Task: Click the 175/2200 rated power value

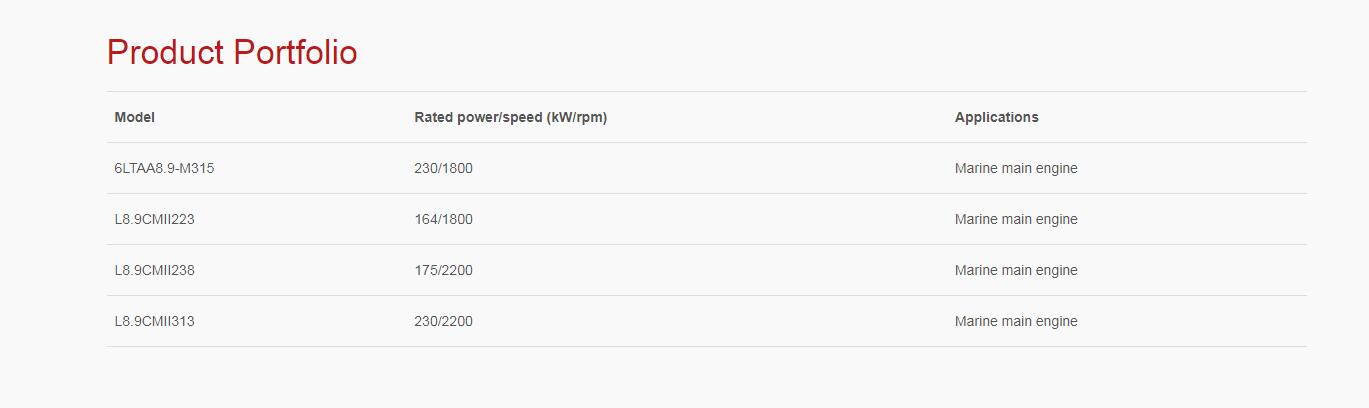Action: (443, 270)
